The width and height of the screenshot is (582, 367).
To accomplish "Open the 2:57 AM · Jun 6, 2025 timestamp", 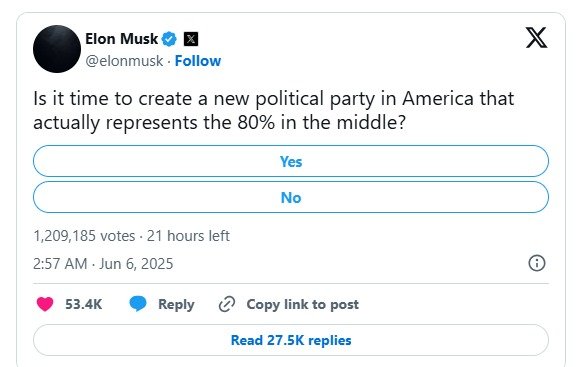I will [x=103, y=264].
